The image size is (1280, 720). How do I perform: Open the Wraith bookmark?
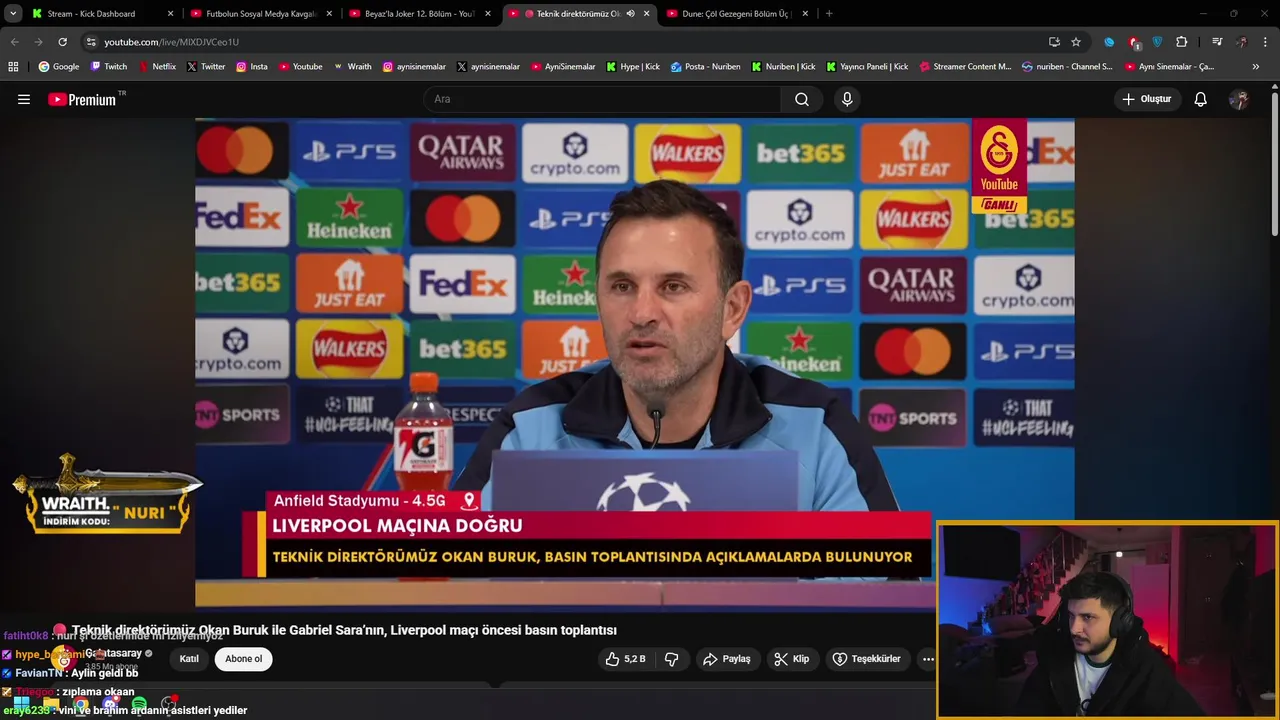tap(352, 67)
